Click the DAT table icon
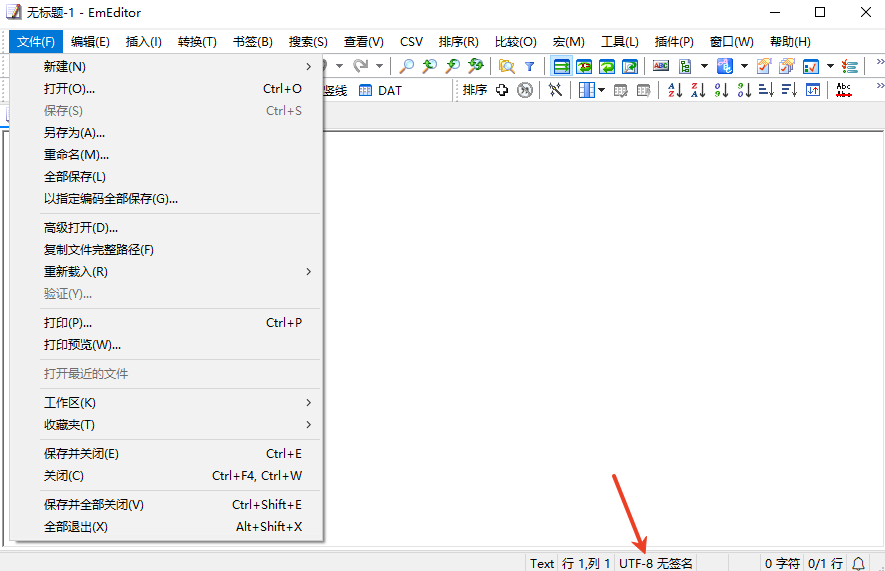 (366, 90)
